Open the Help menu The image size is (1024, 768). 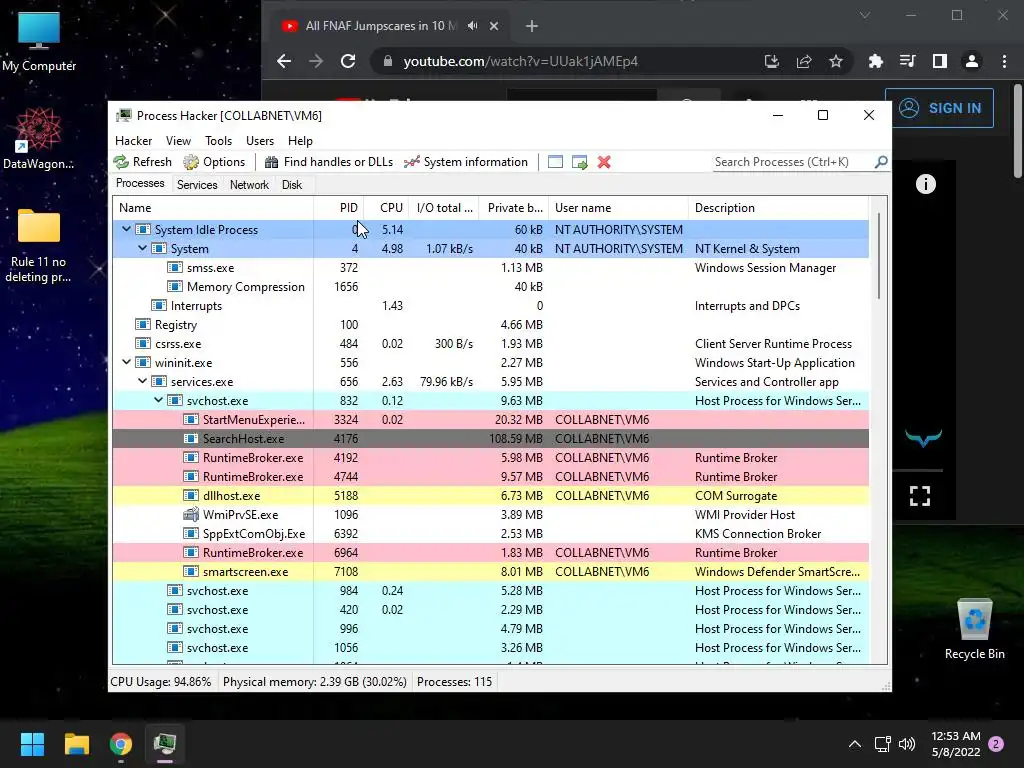coord(300,141)
